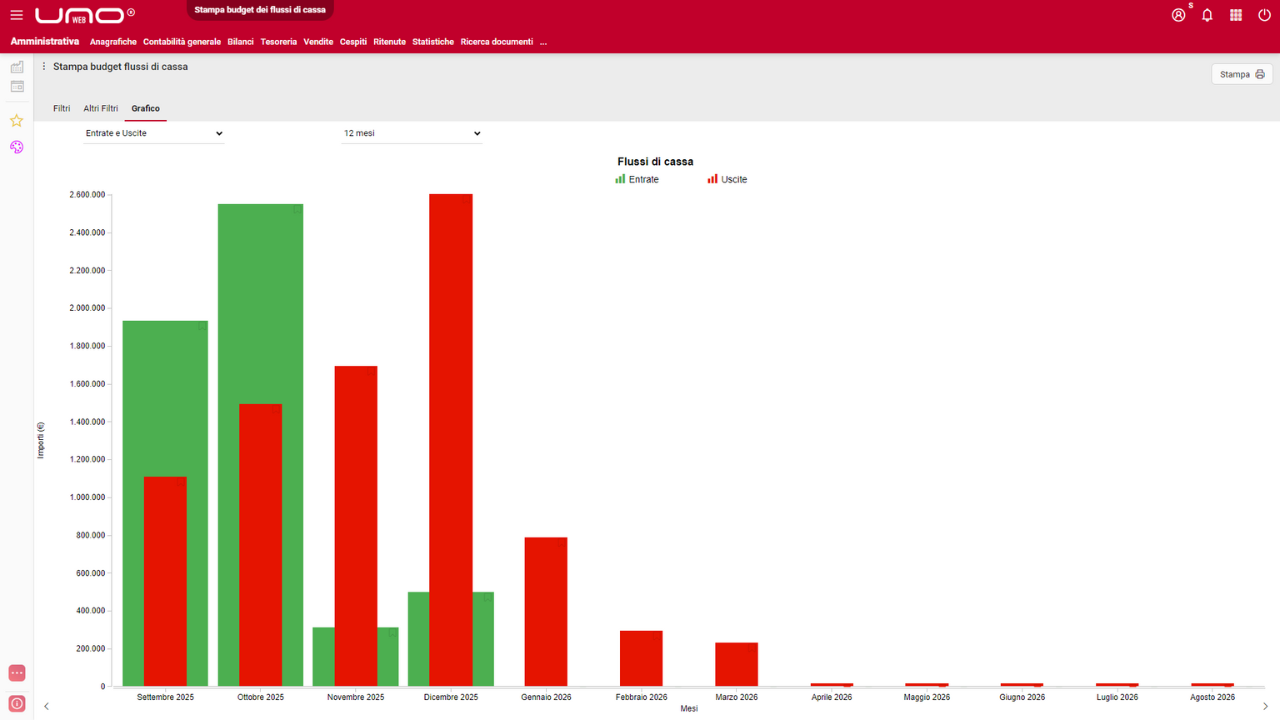Toggle the Uscite series in legend

tap(727, 180)
